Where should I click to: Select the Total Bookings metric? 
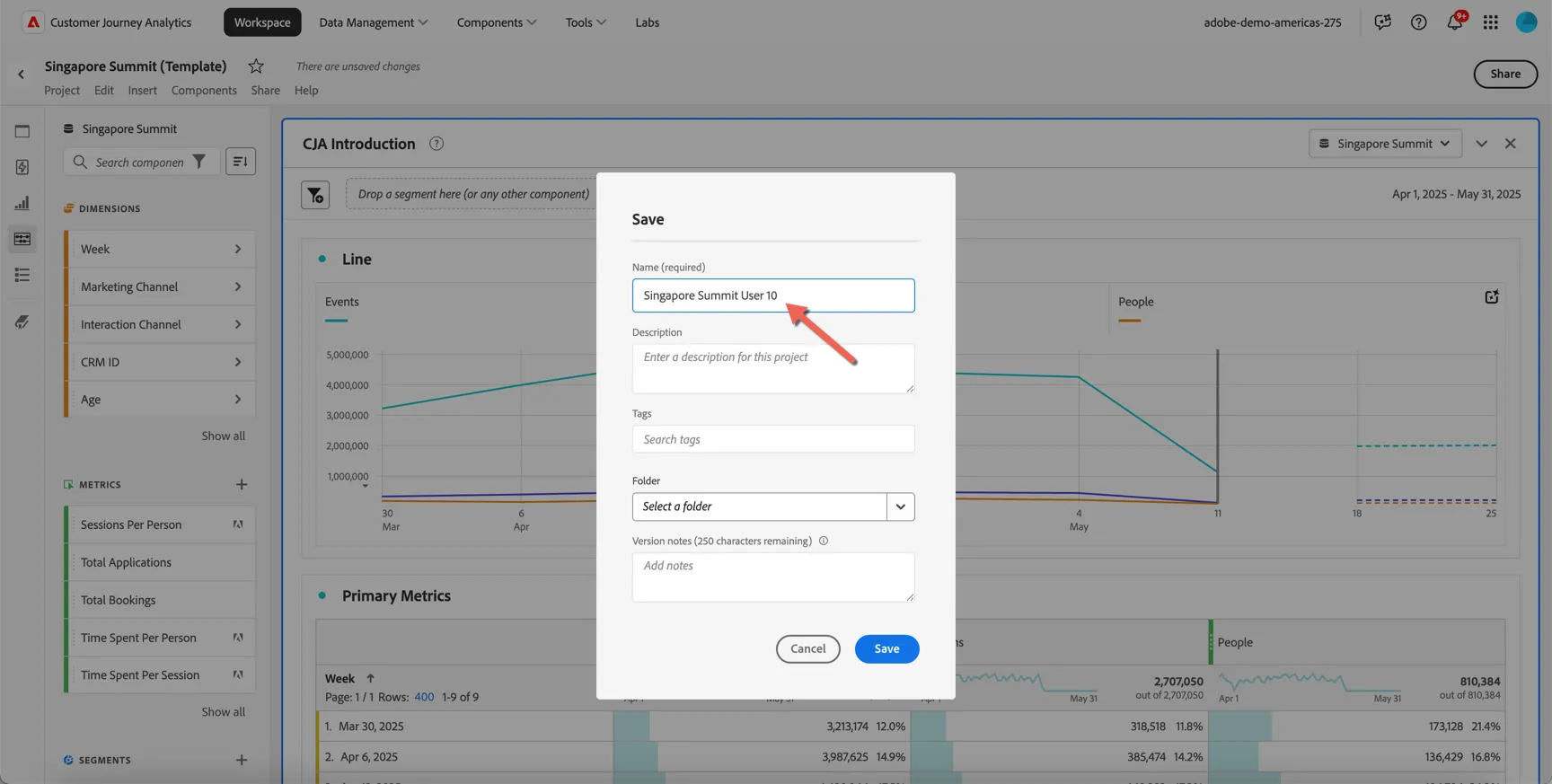(160, 600)
